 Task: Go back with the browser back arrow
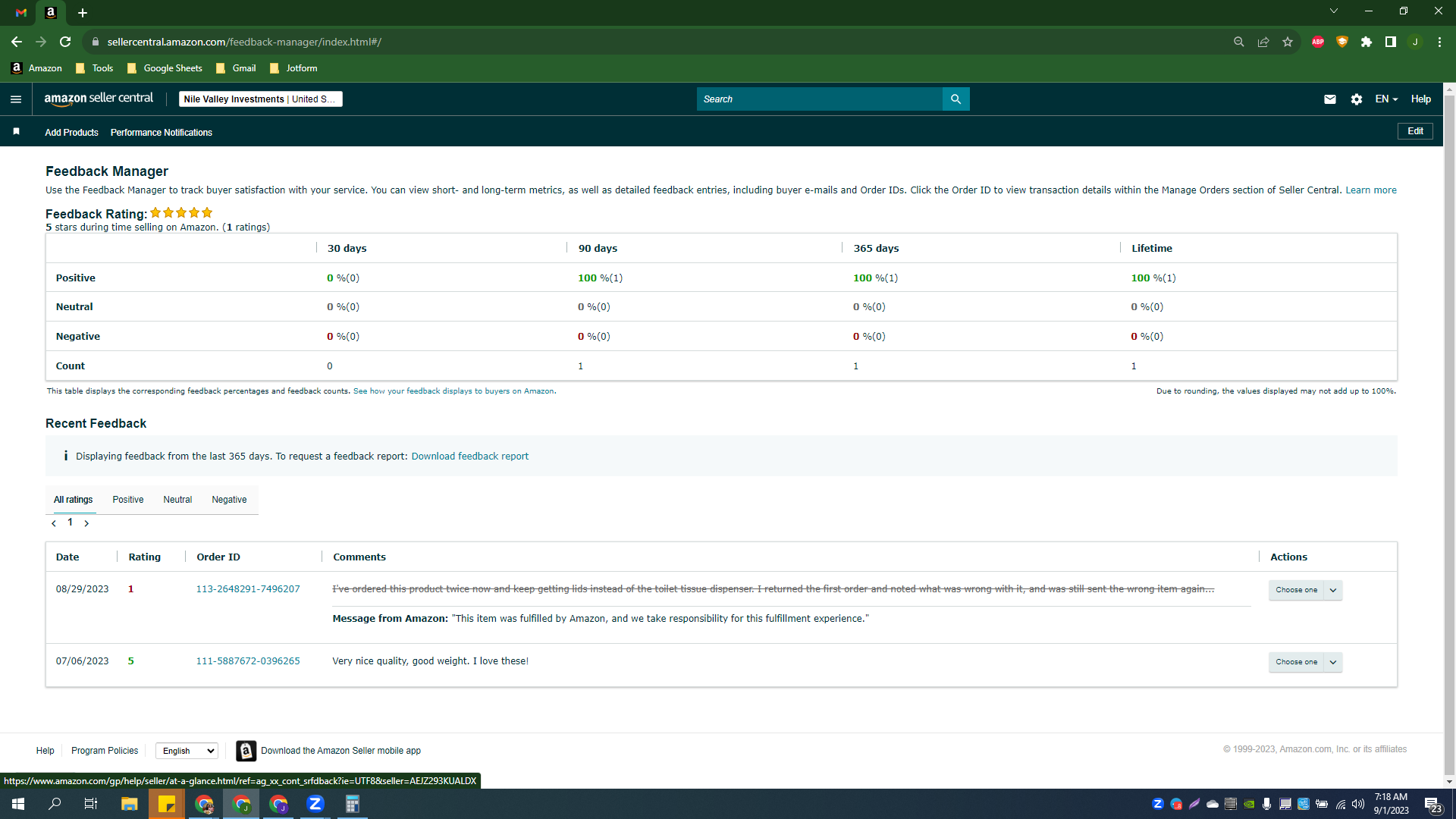(x=17, y=42)
